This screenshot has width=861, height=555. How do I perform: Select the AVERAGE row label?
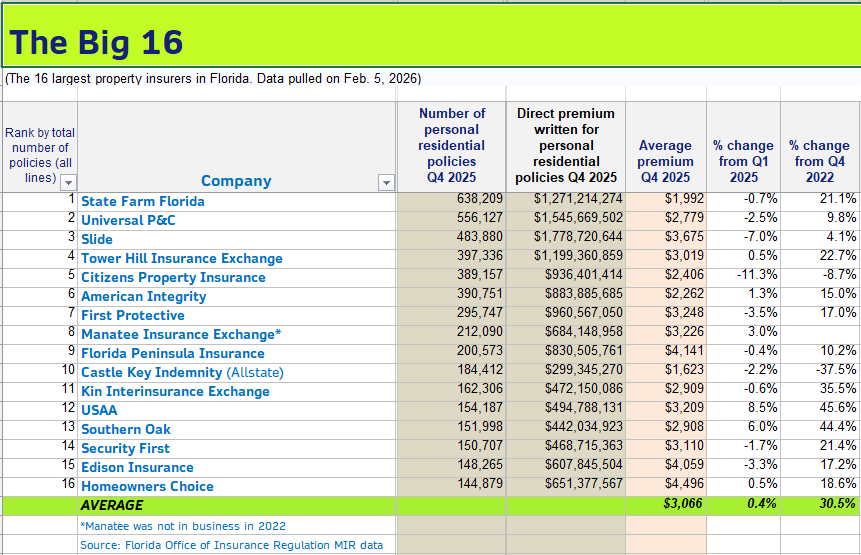coord(111,505)
